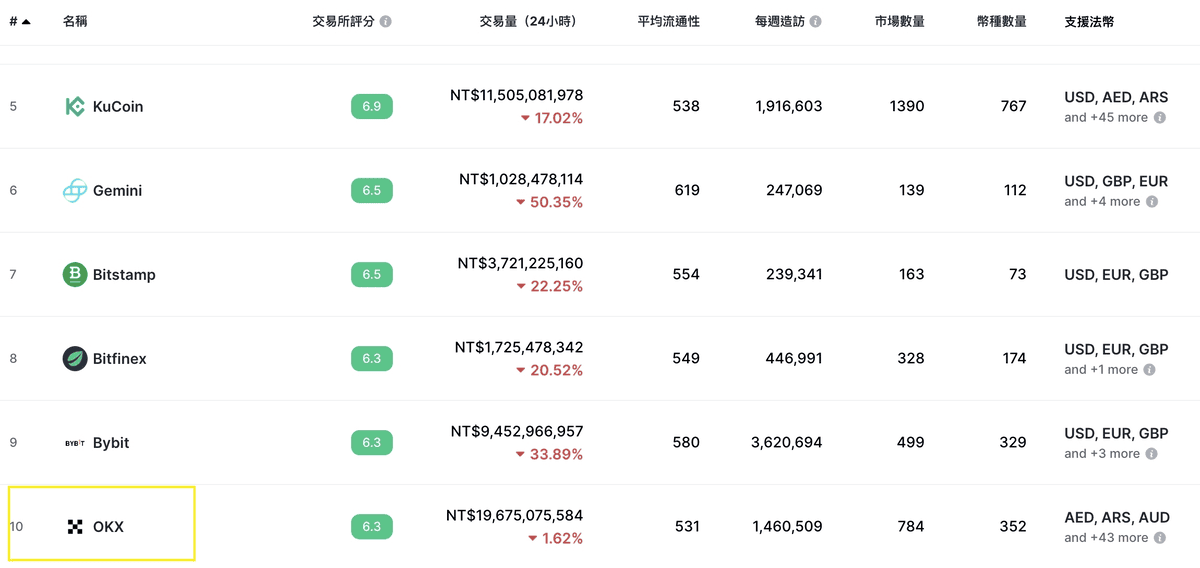
Task: Sort table by 交易所評分 column header
Action: (x=343, y=21)
